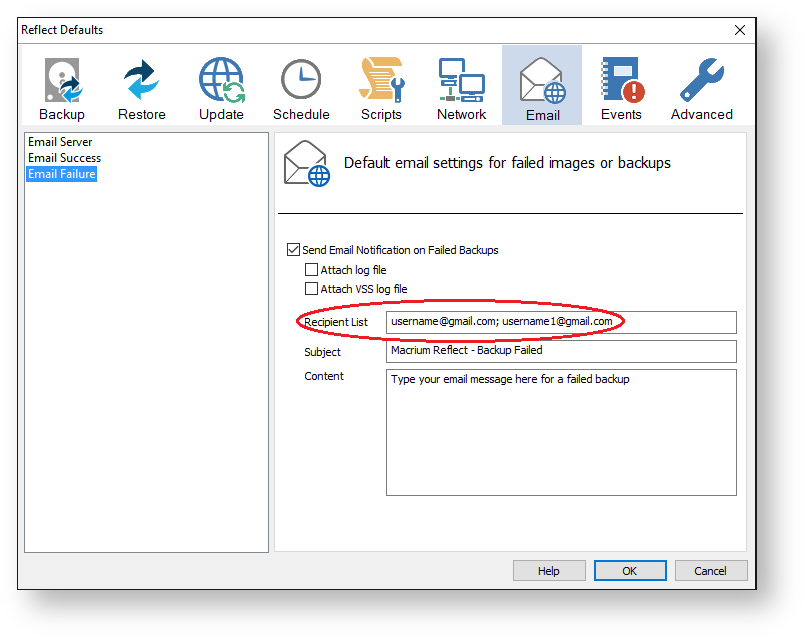Uncheck Send Email Notification on Failed Backups
This screenshot has height=638, width=805.
coord(293,250)
